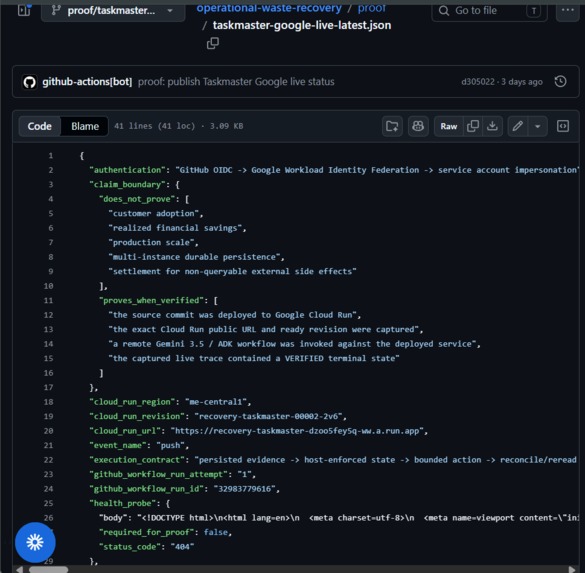
Task: Click the "proves_when_verified" key
Action: [151, 301]
